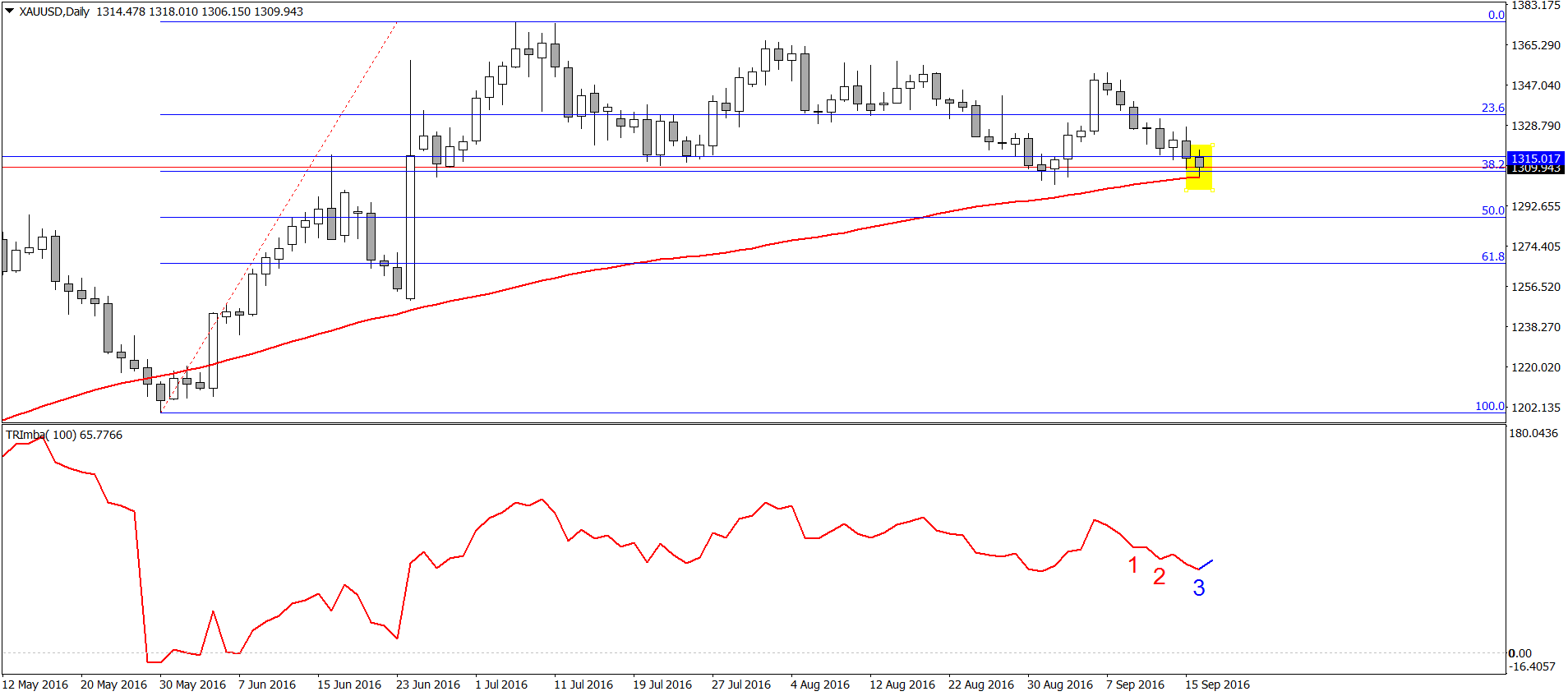Click the 4 Aug 2016 date label
Screen dimensions: 1568x696
(820, 684)
